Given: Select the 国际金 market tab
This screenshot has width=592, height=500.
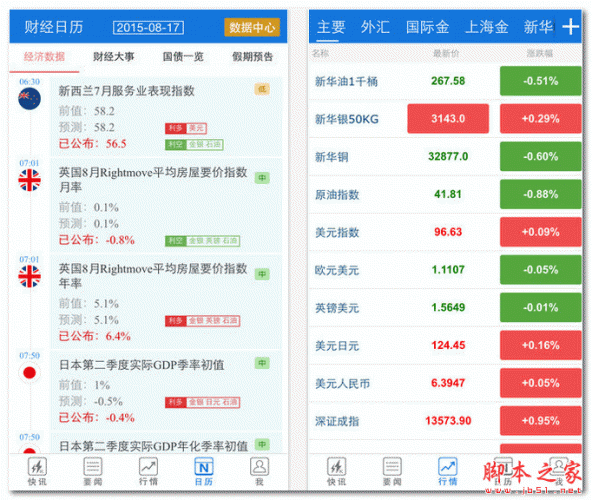Looking at the screenshot, I should coord(427,27).
